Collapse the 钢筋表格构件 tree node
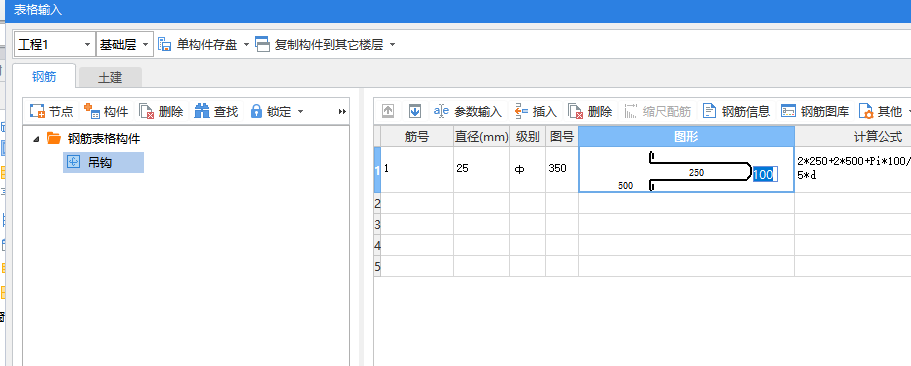The height and width of the screenshot is (366, 911). (x=36, y=139)
